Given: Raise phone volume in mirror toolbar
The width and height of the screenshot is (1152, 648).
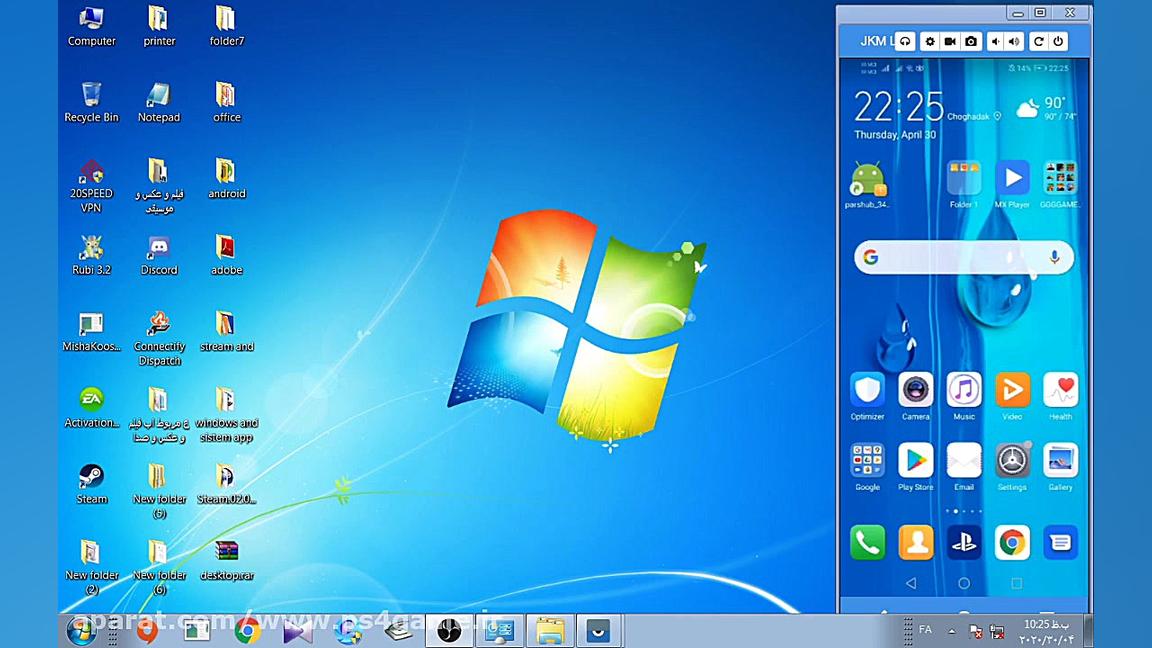Looking at the screenshot, I should click(1014, 41).
